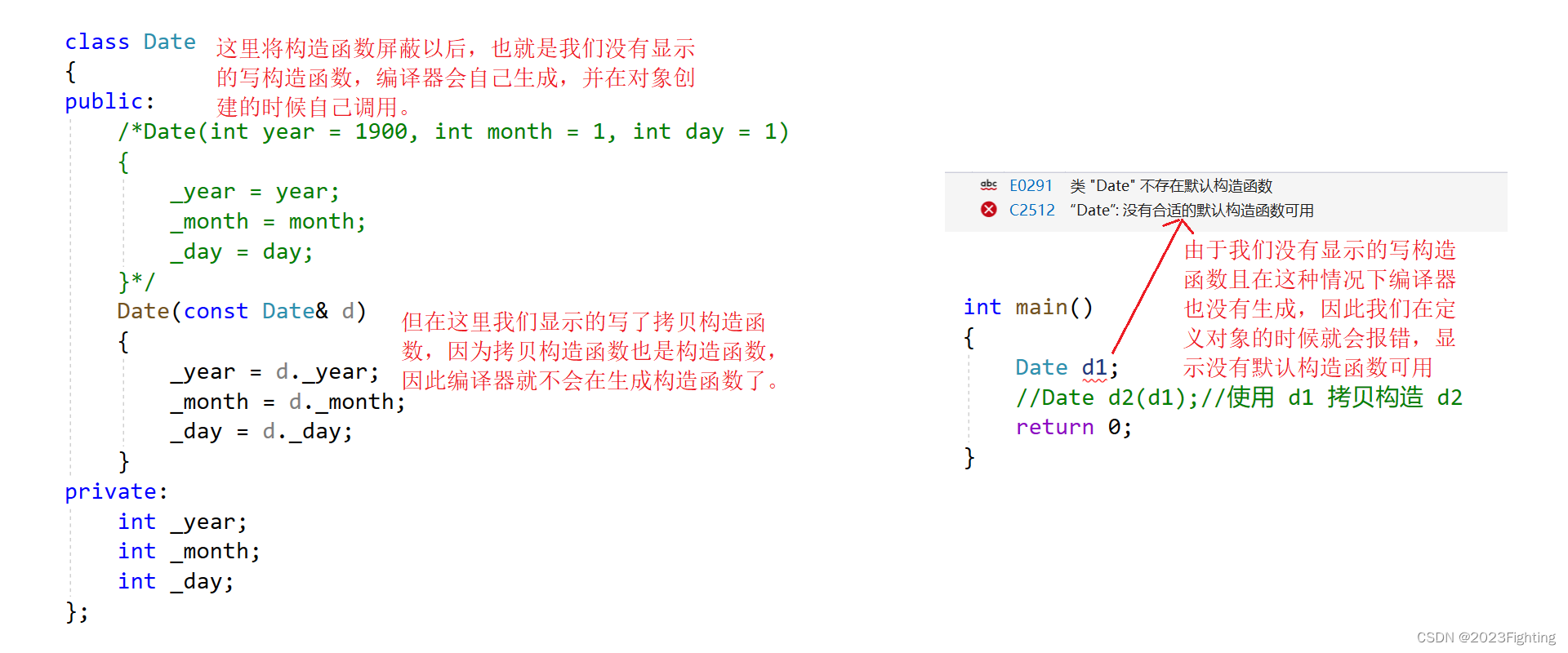
Task: Click commented-out Date(int year = 1900 line
Action: tap(453, 132)
